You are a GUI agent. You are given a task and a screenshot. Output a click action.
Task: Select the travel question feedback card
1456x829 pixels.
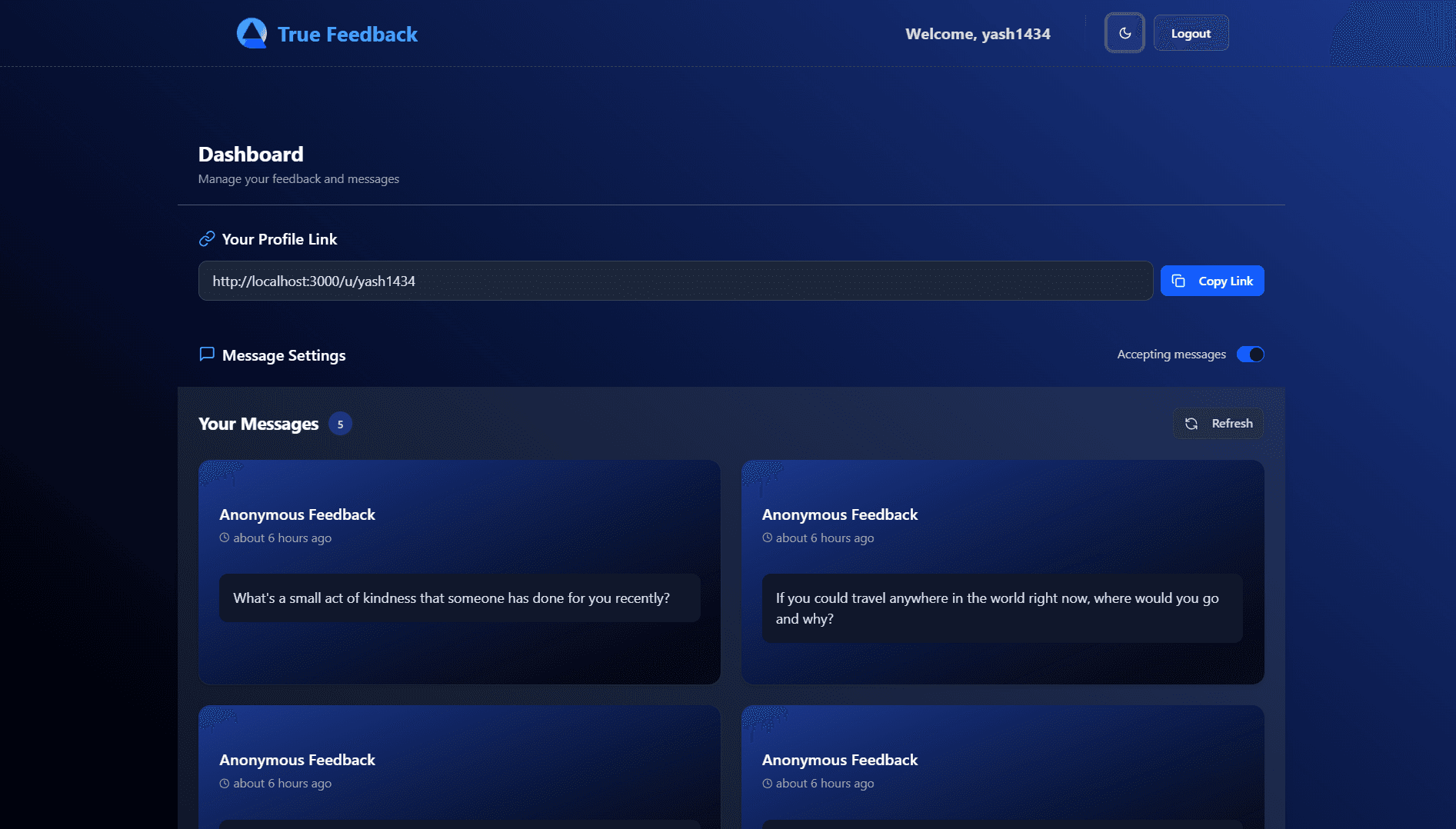point(1001,571)
